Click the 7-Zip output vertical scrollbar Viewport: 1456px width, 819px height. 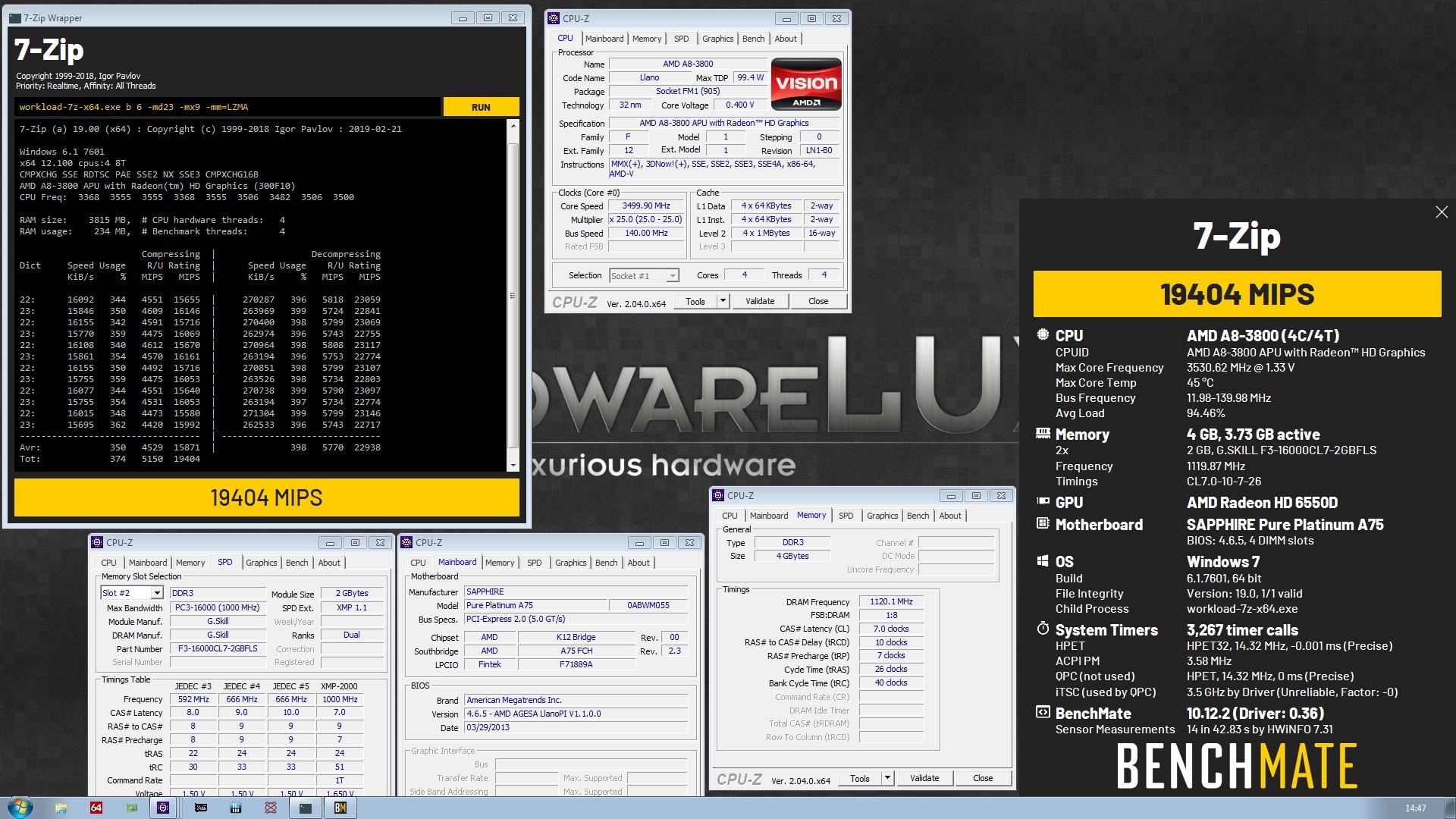pyautogui.click(x=513, y=296)
